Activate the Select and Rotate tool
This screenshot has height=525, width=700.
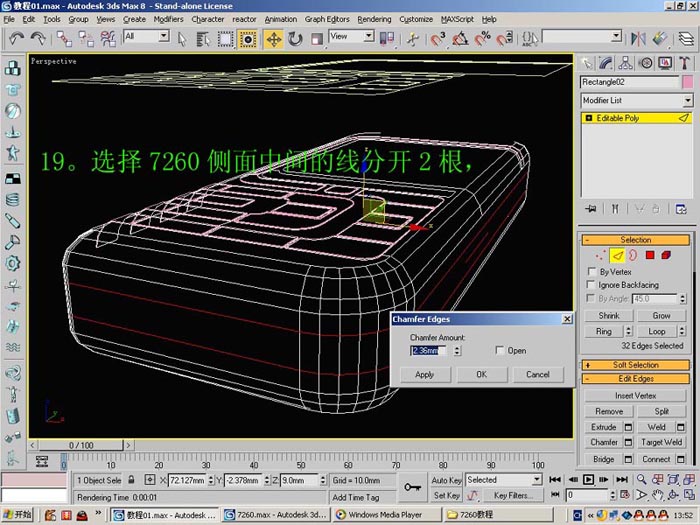point(295,39)
